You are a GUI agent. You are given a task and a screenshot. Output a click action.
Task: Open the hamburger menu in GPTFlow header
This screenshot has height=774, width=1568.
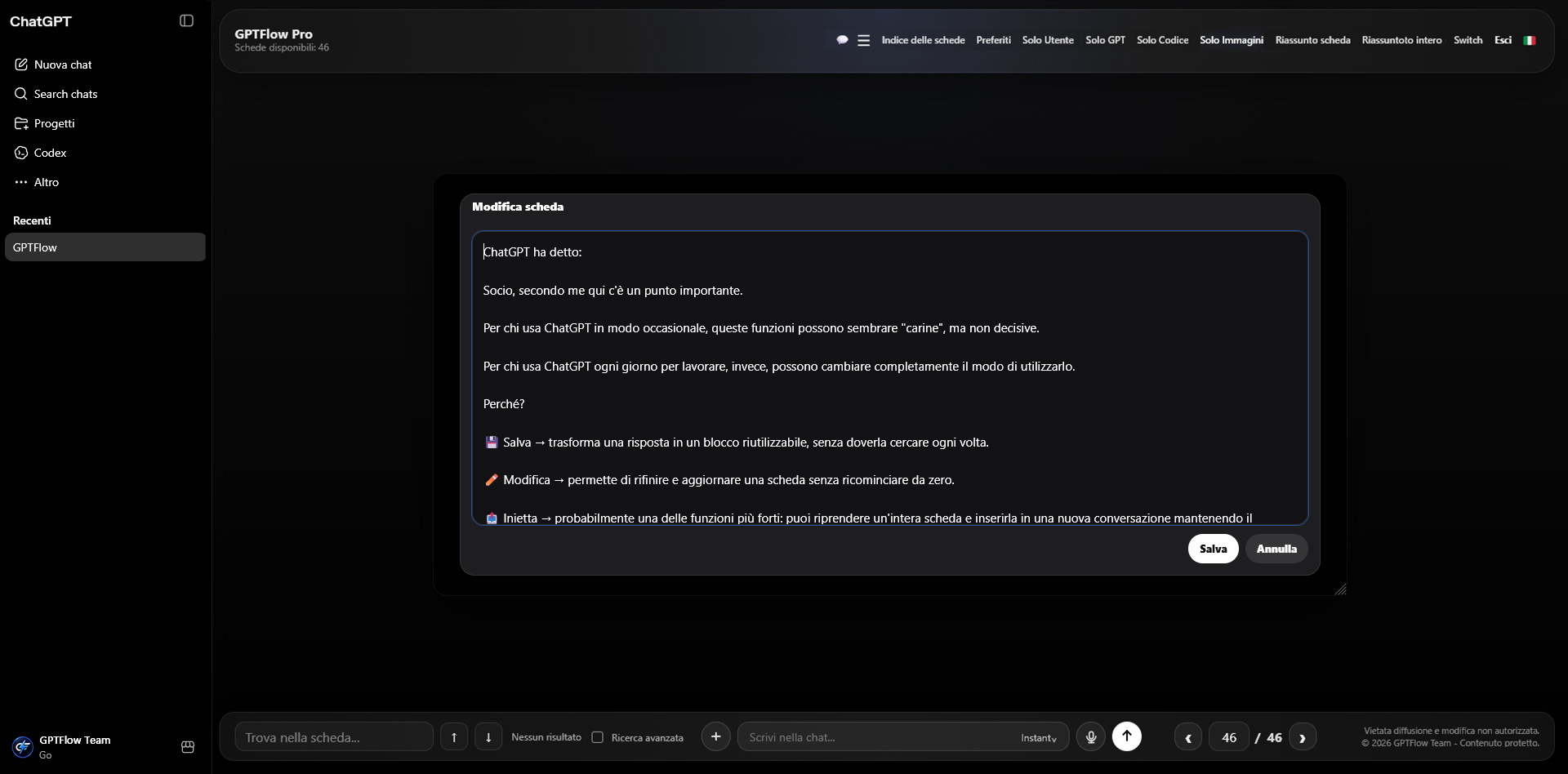863,40
